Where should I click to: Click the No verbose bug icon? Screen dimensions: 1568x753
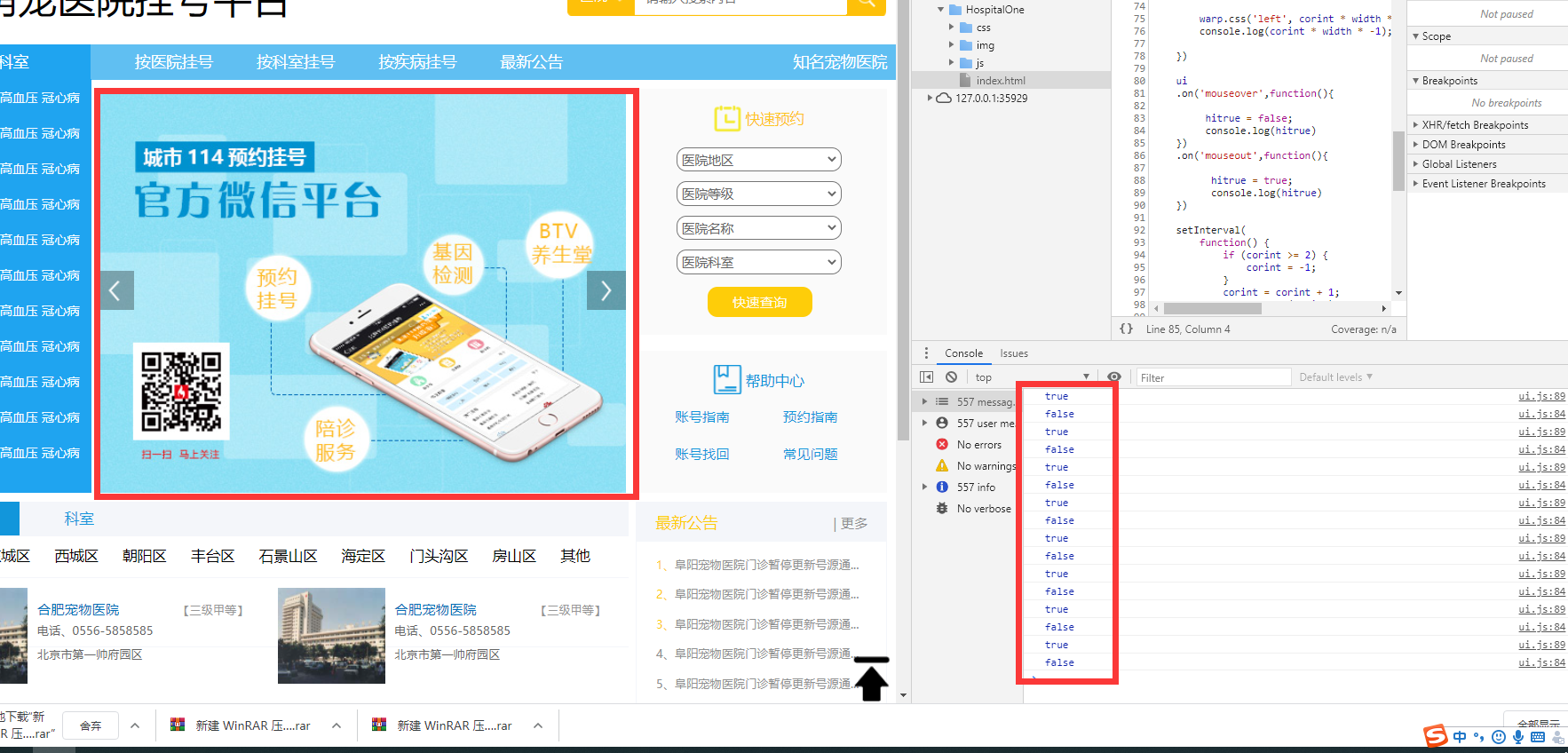(942, 509)
